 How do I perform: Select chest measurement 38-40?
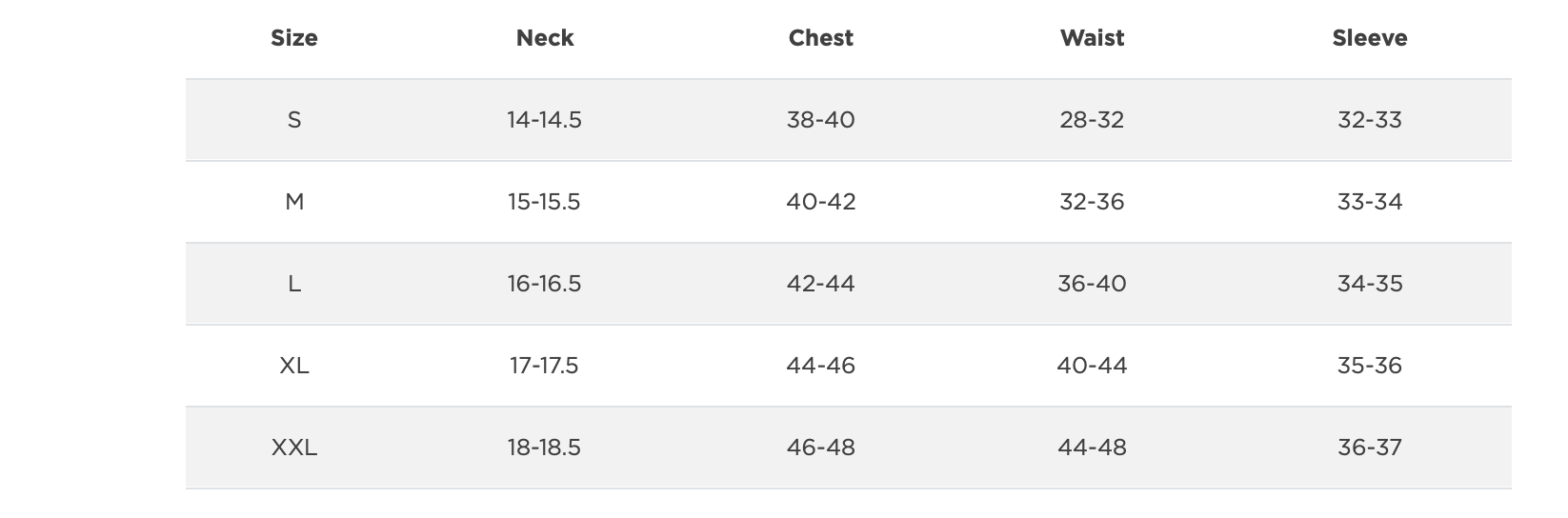[821, 120]
